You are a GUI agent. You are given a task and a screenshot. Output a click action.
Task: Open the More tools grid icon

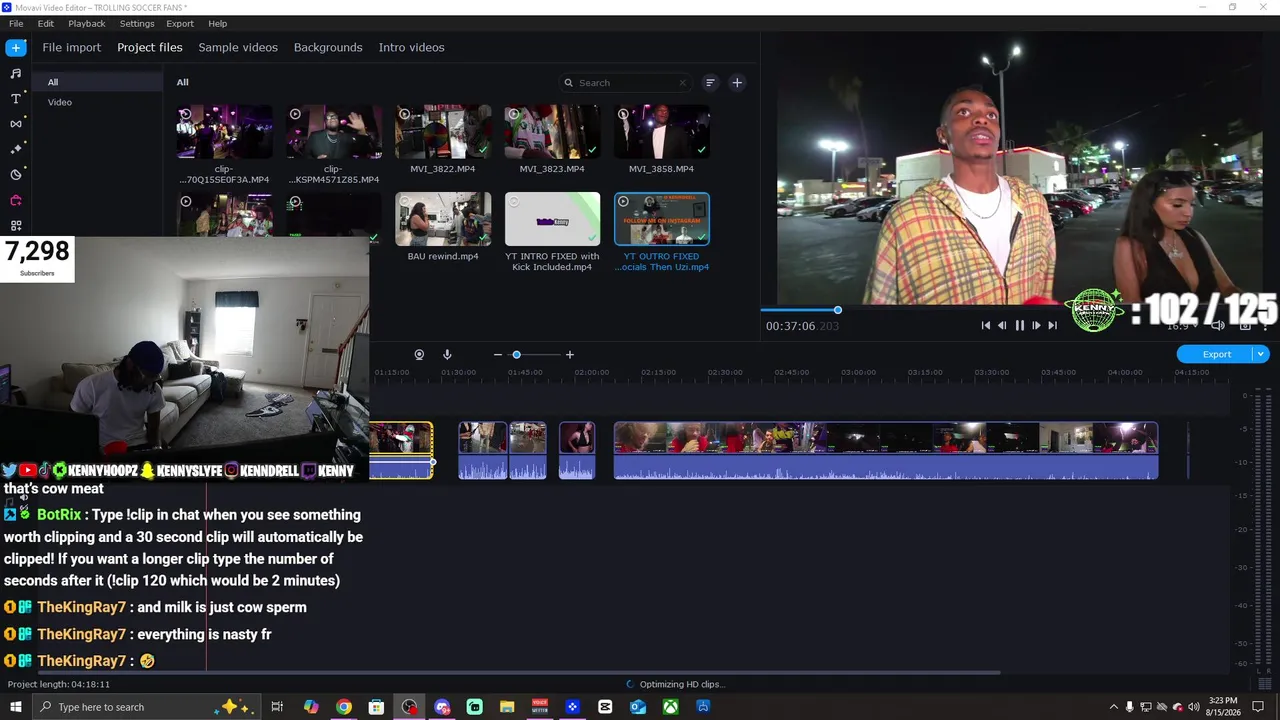(16, 226)
